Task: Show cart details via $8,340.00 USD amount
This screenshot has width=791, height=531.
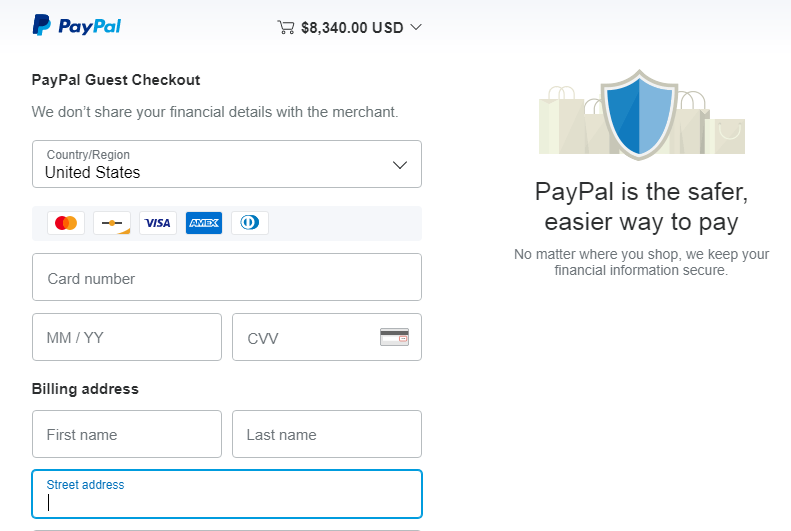Action: pos(352,28)
